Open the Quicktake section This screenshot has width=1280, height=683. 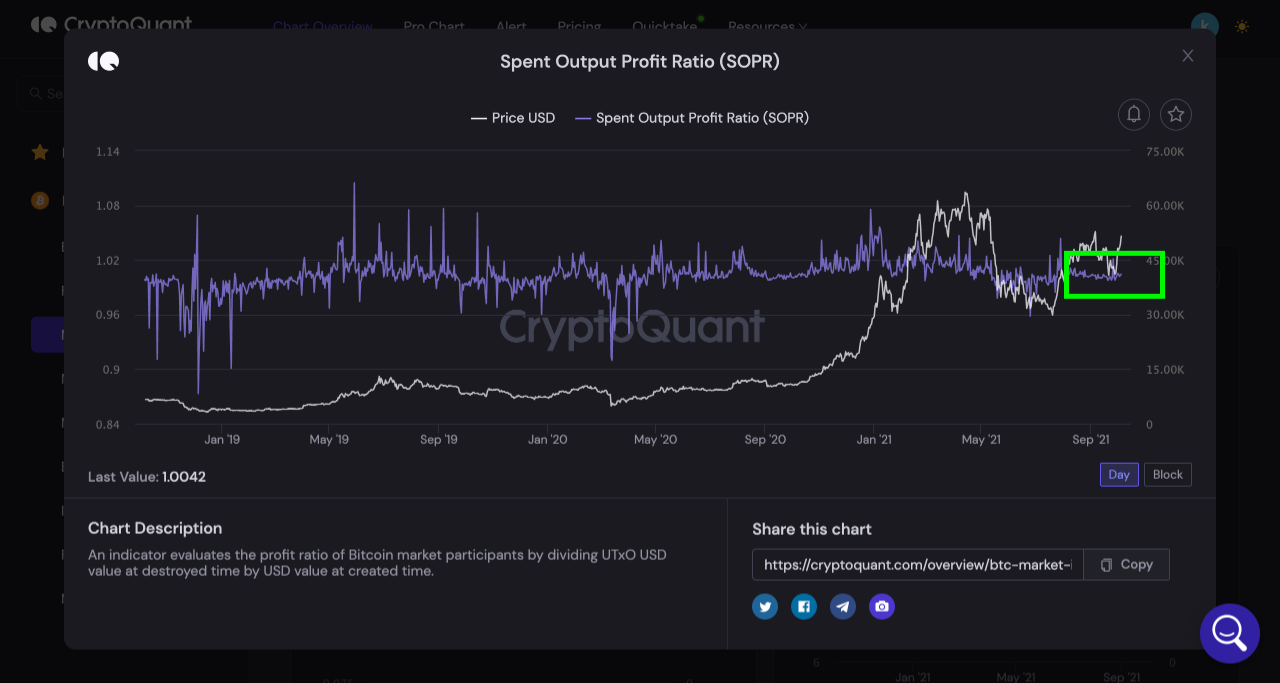[664, 27]
